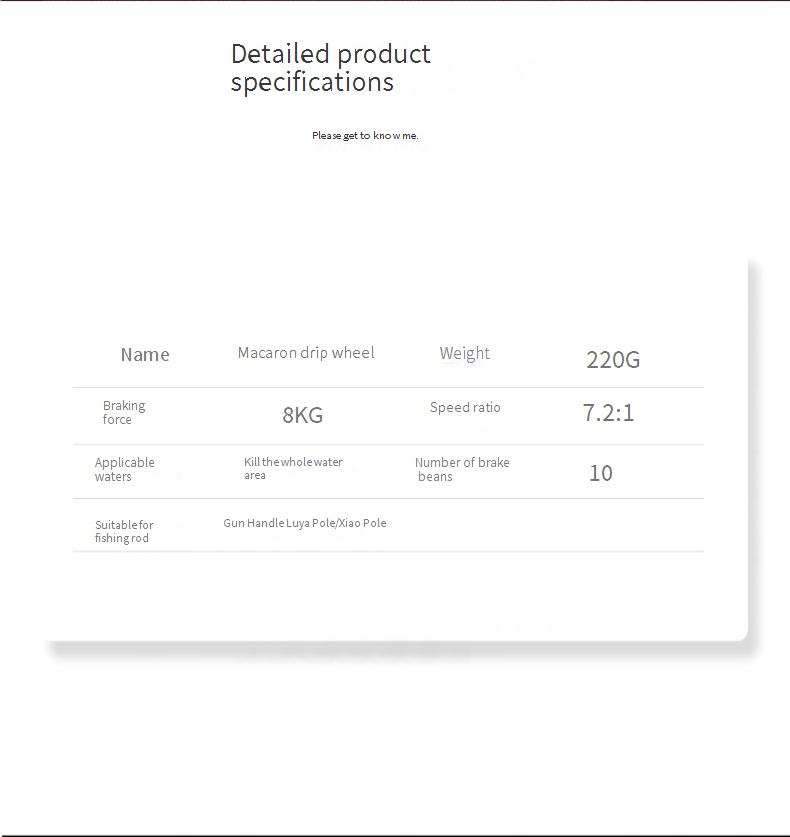
Task: Click the "220G" weight value
Action: click(612, 360)
